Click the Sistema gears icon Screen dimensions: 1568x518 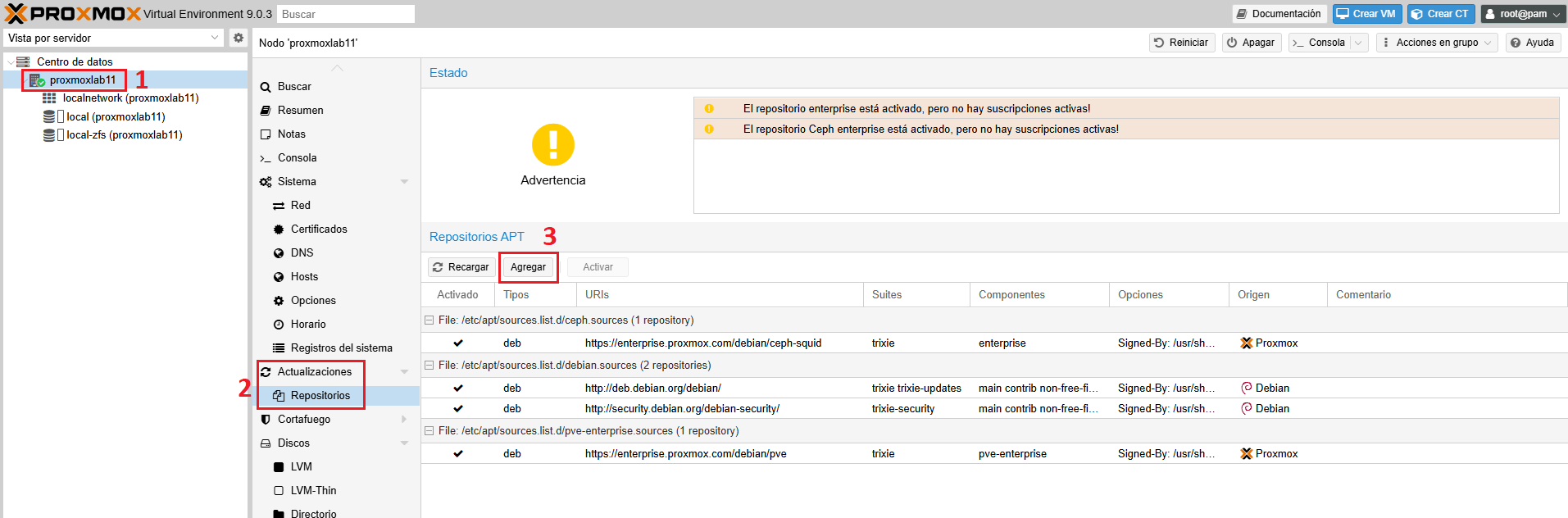266,182
